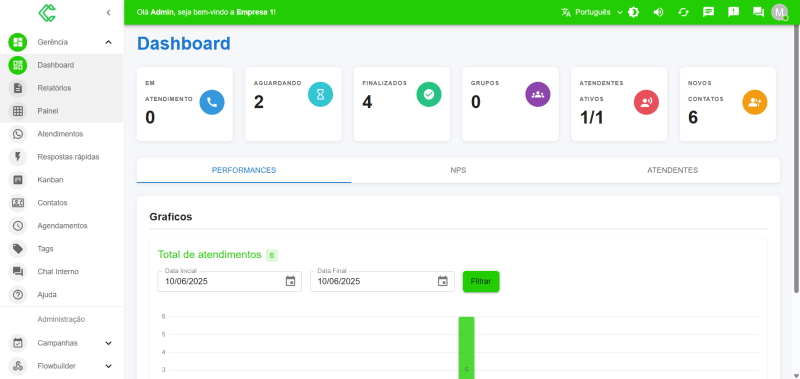Screen dimensions: 800x379
Task: Click the Dashboard sidebar icon
Action: click(18, 65)
